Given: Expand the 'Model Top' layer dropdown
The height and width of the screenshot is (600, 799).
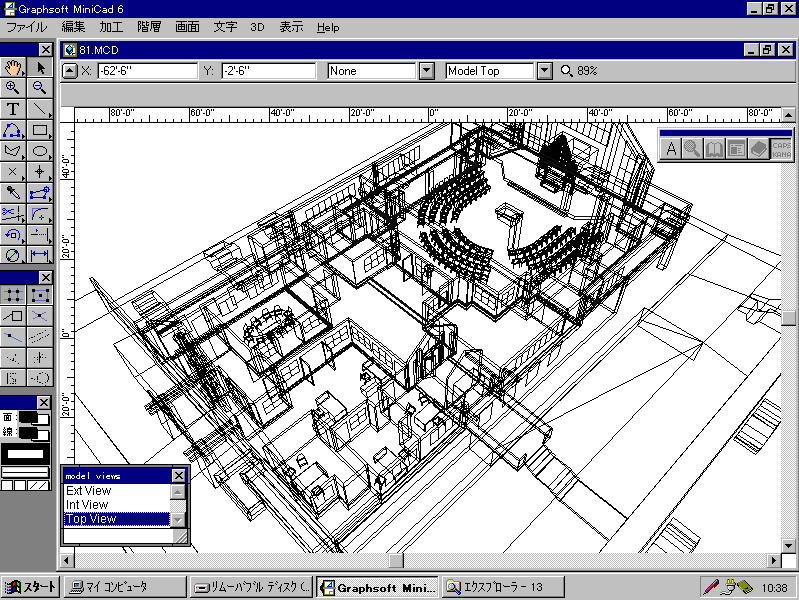Looking at the screenshot, I should point(544,71).
